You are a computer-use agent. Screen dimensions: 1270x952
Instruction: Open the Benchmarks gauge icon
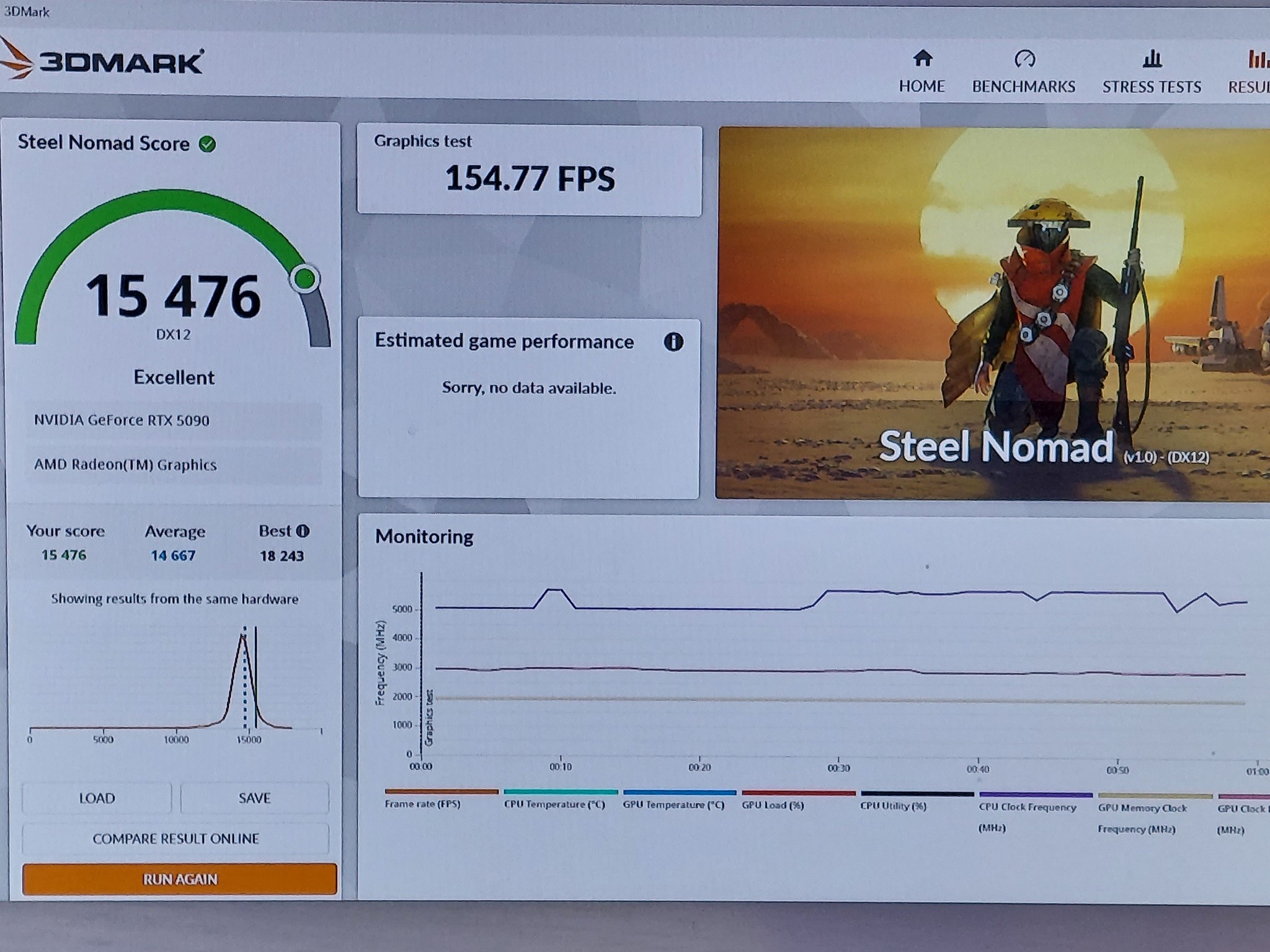point(1024,59)
